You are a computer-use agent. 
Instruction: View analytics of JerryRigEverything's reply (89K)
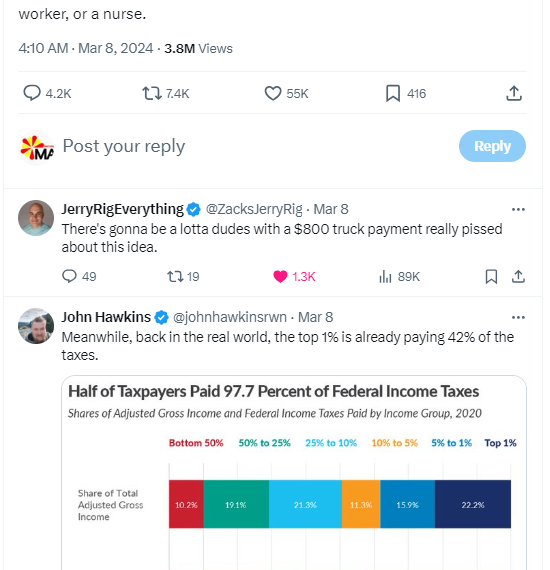399,277
